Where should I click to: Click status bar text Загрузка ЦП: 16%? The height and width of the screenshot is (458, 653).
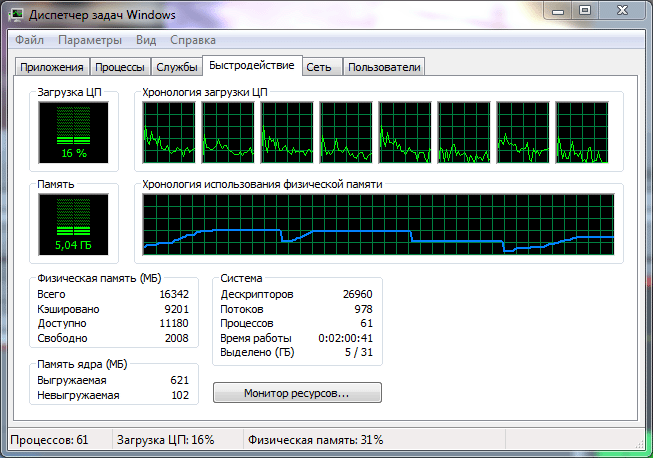(165, 440)
